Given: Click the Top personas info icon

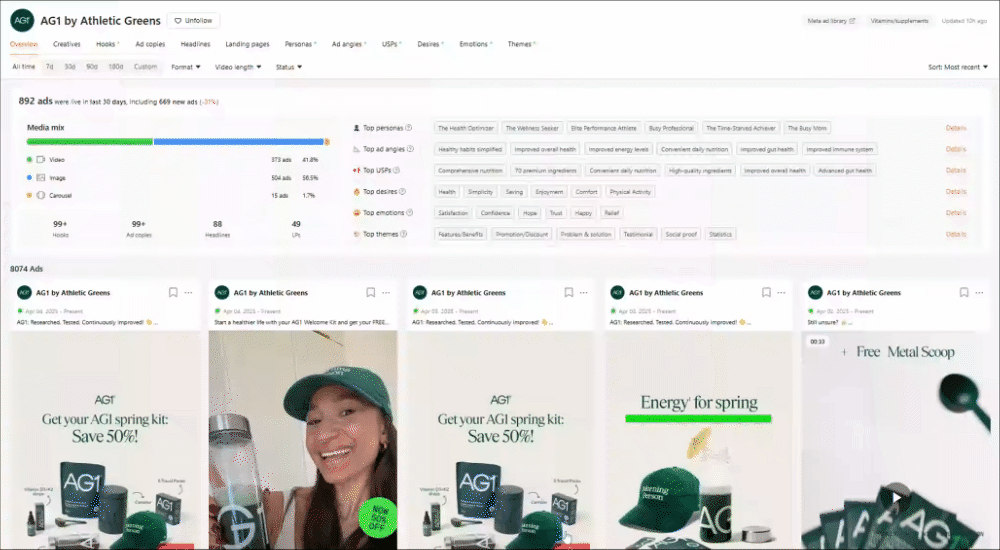Looking at the screenshot, I should 409,128.
